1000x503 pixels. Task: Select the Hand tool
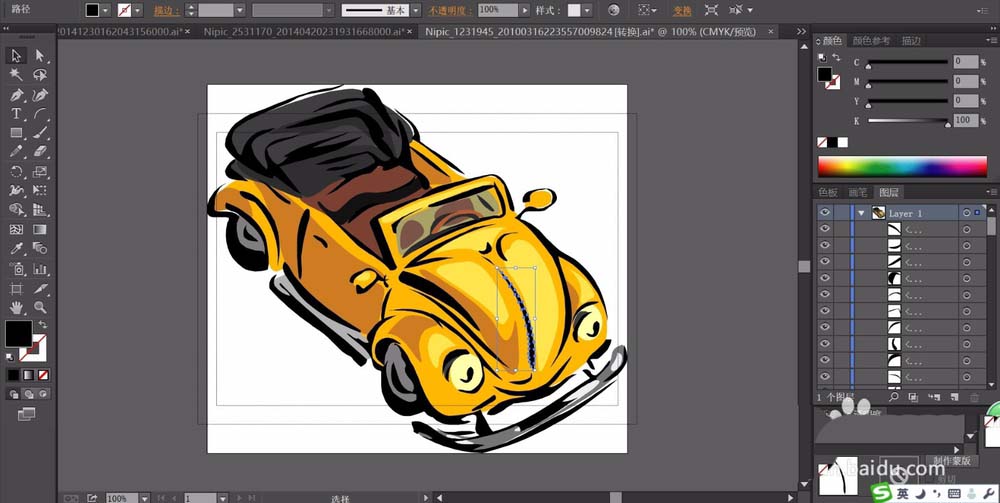pyautogui.click(x=17, y=307)
